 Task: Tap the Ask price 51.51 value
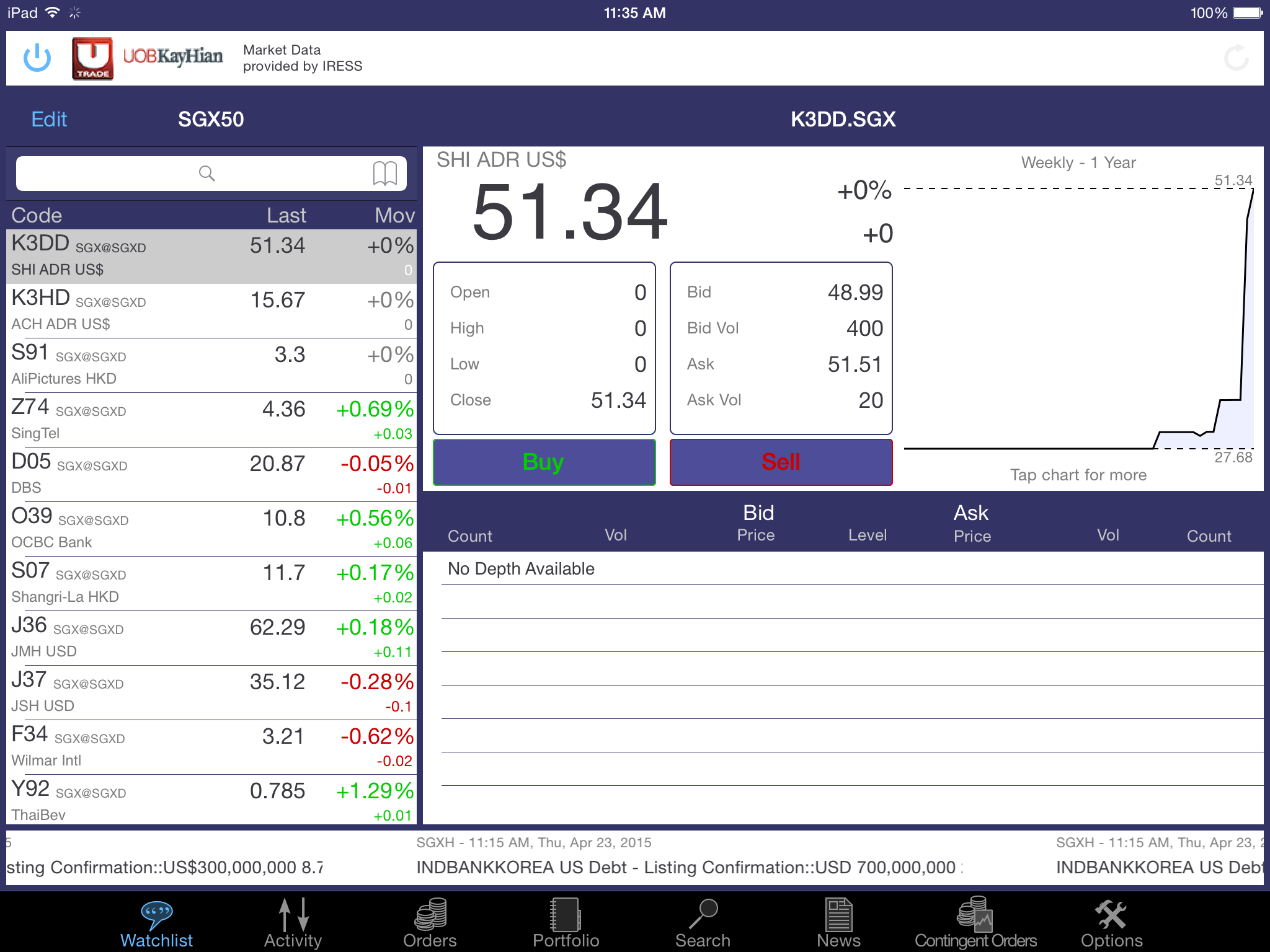pyautogui.click(x=855, y=364)
